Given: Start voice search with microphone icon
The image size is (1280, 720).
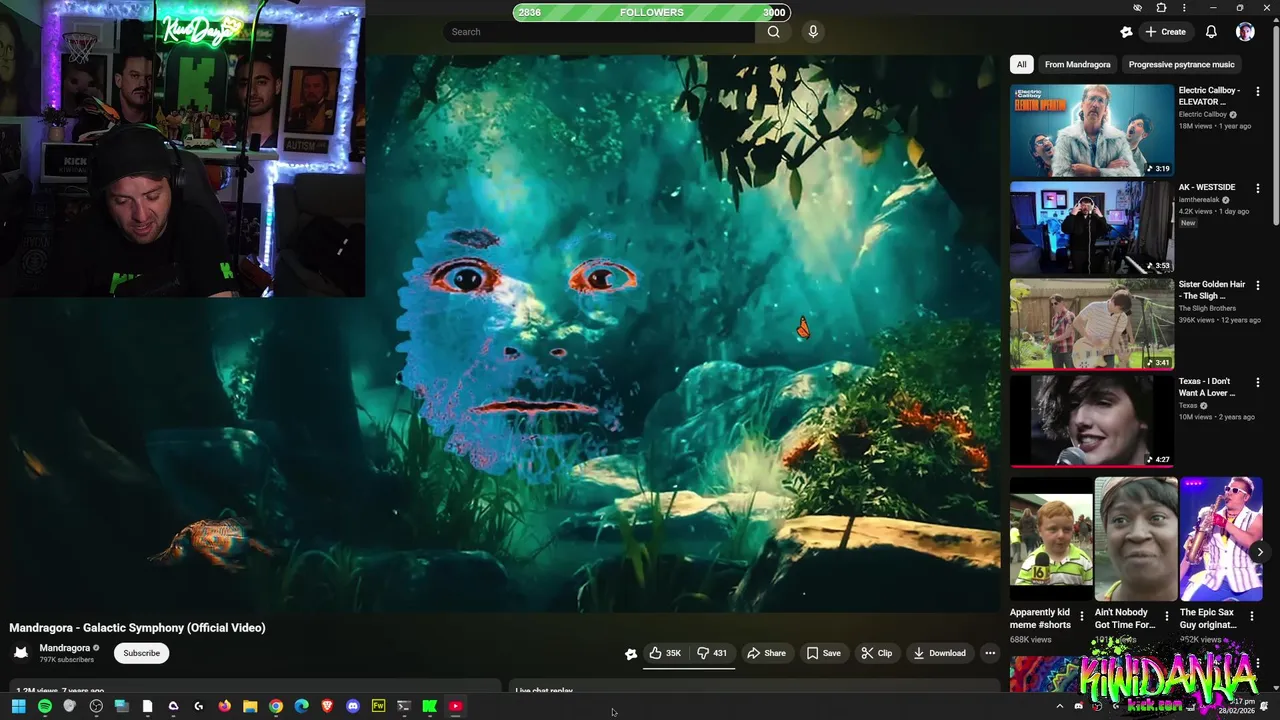Looking at the screenshot, I should pyautogui.click(x=813, y=32).
